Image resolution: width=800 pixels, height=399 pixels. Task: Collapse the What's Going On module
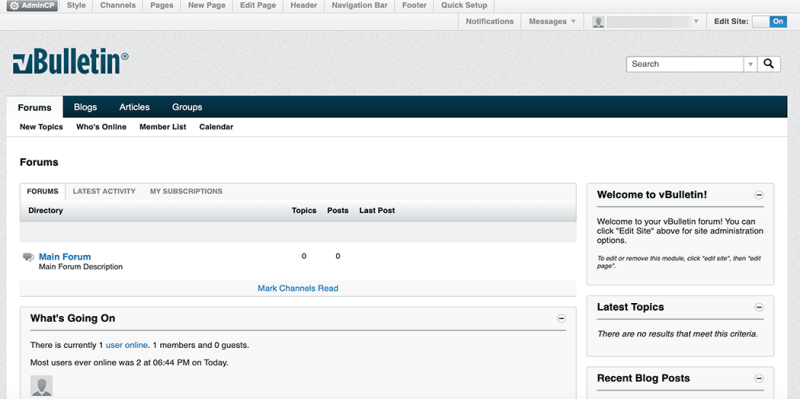561,318
